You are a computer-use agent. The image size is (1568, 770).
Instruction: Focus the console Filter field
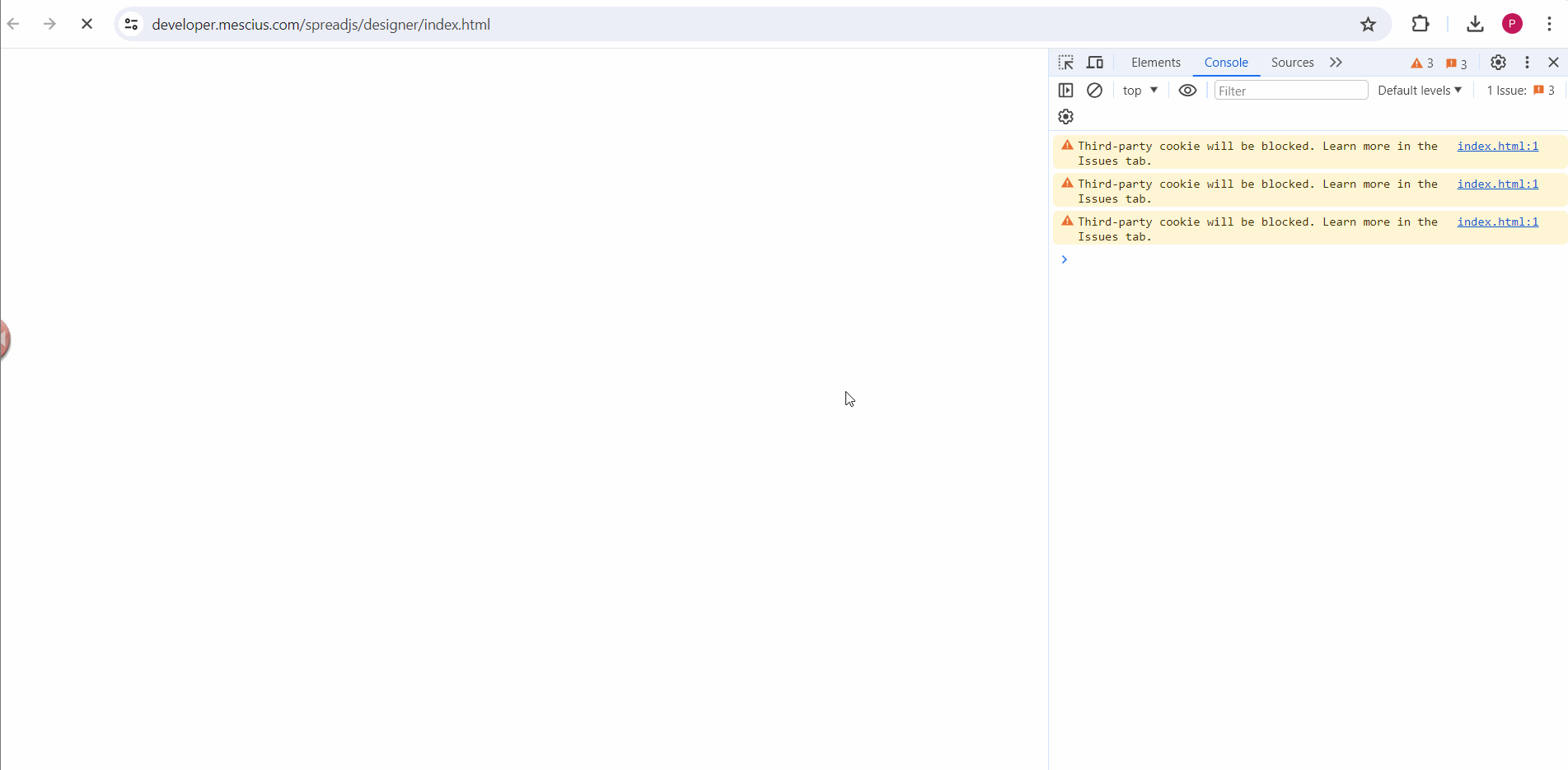click(1291, 91)
